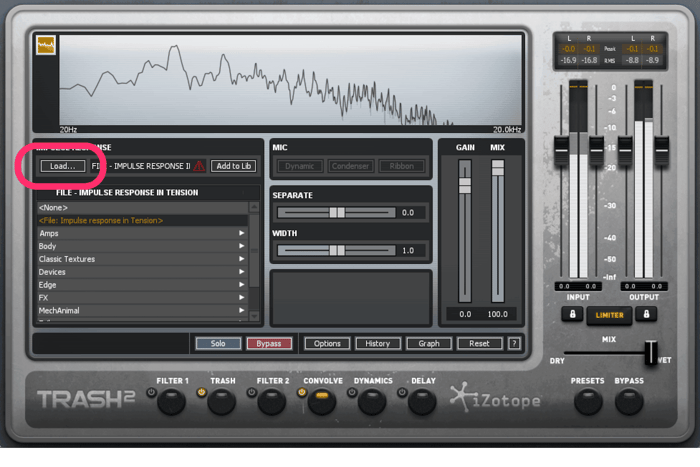
Task: Click the question mark help button
Action: (514, 343)
